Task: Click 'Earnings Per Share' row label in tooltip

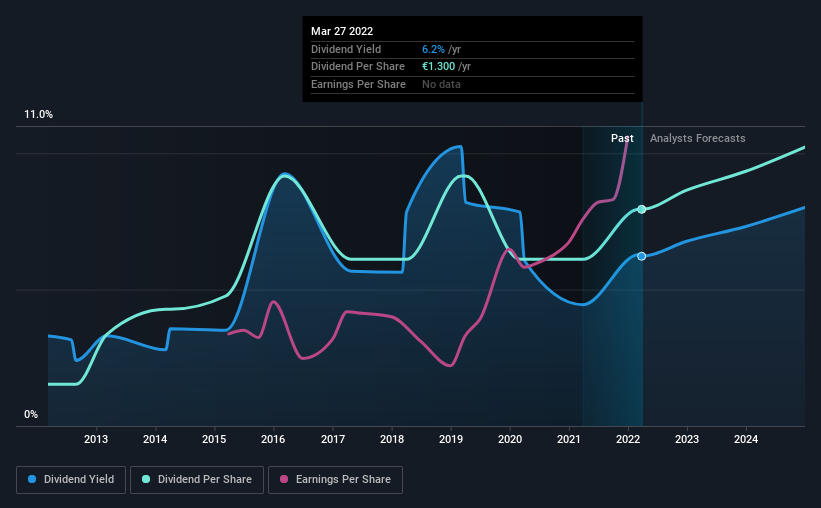Action: [358, 84]
